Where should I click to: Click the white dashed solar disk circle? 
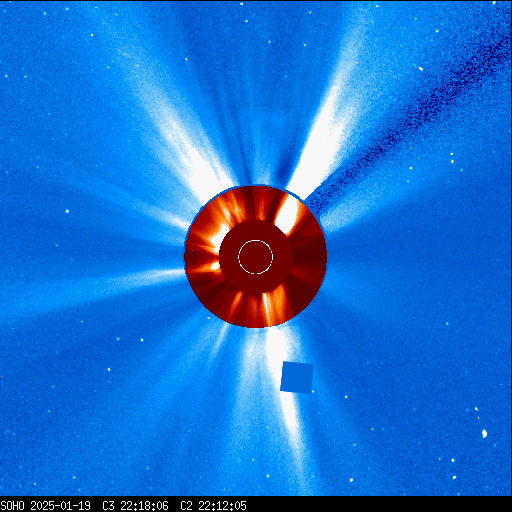point(256,257)
